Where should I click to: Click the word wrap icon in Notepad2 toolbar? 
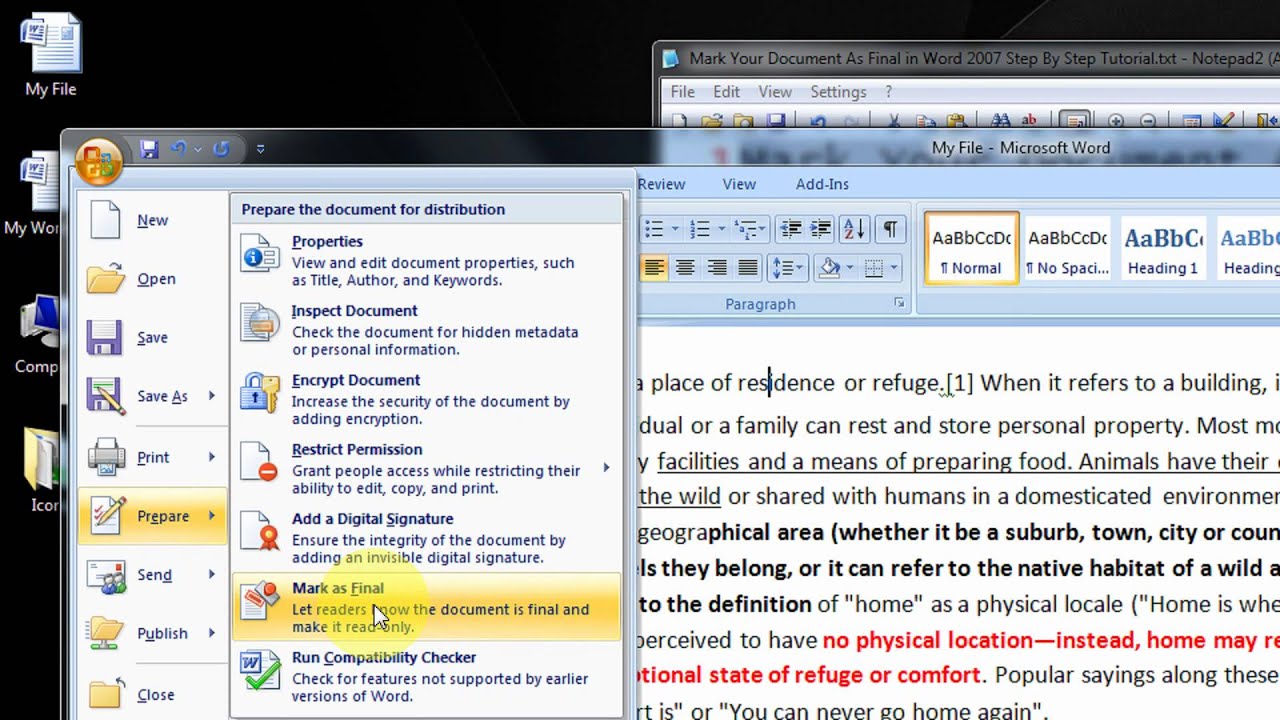(x=1074, y=121)
